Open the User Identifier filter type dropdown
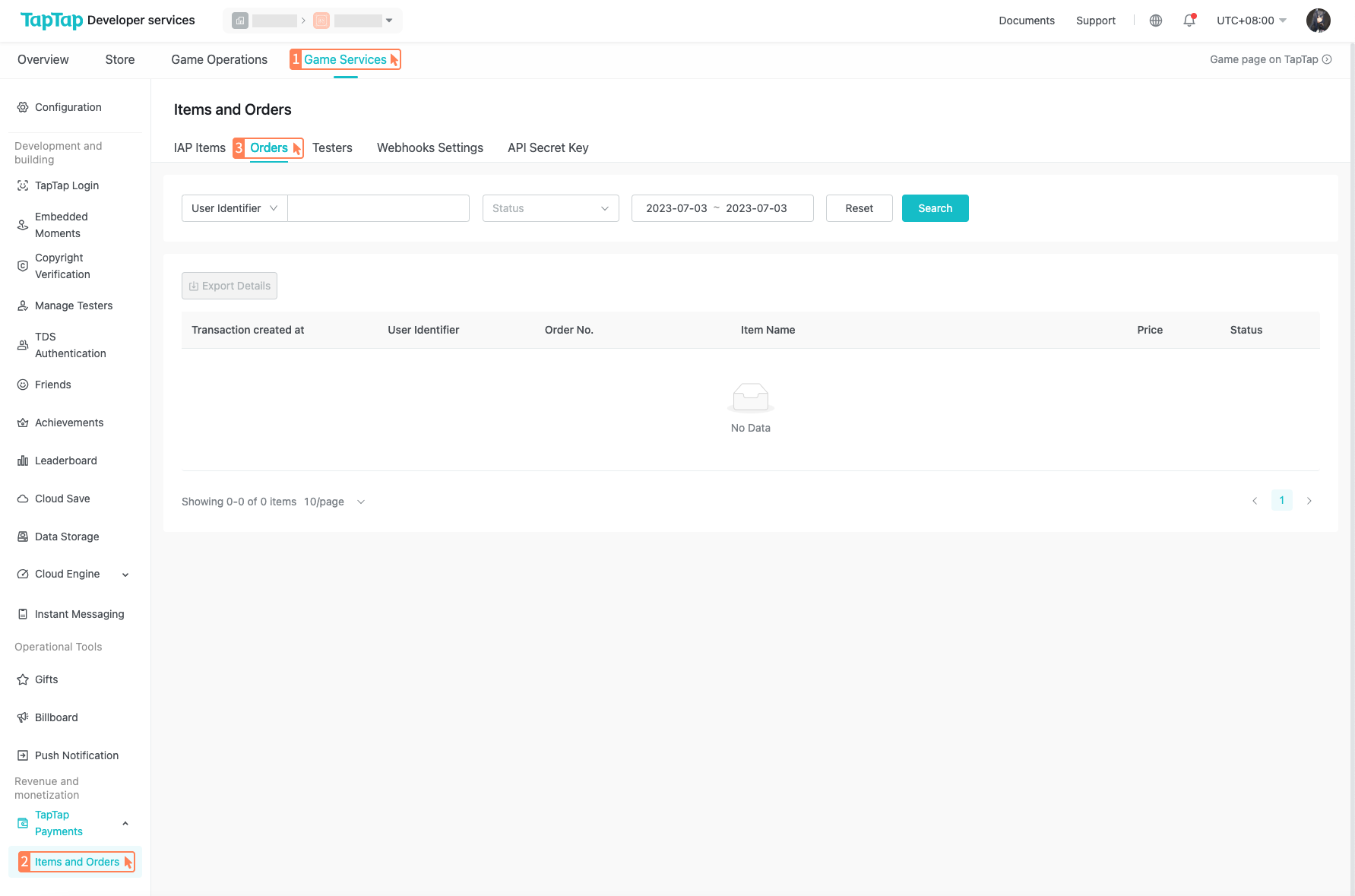 234,208
